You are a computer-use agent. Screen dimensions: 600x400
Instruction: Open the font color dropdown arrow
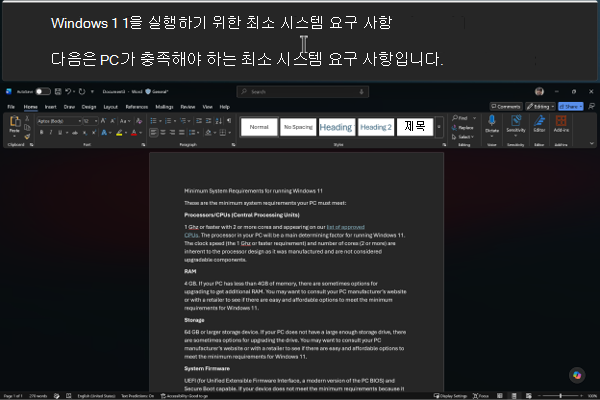click(140, 133)
